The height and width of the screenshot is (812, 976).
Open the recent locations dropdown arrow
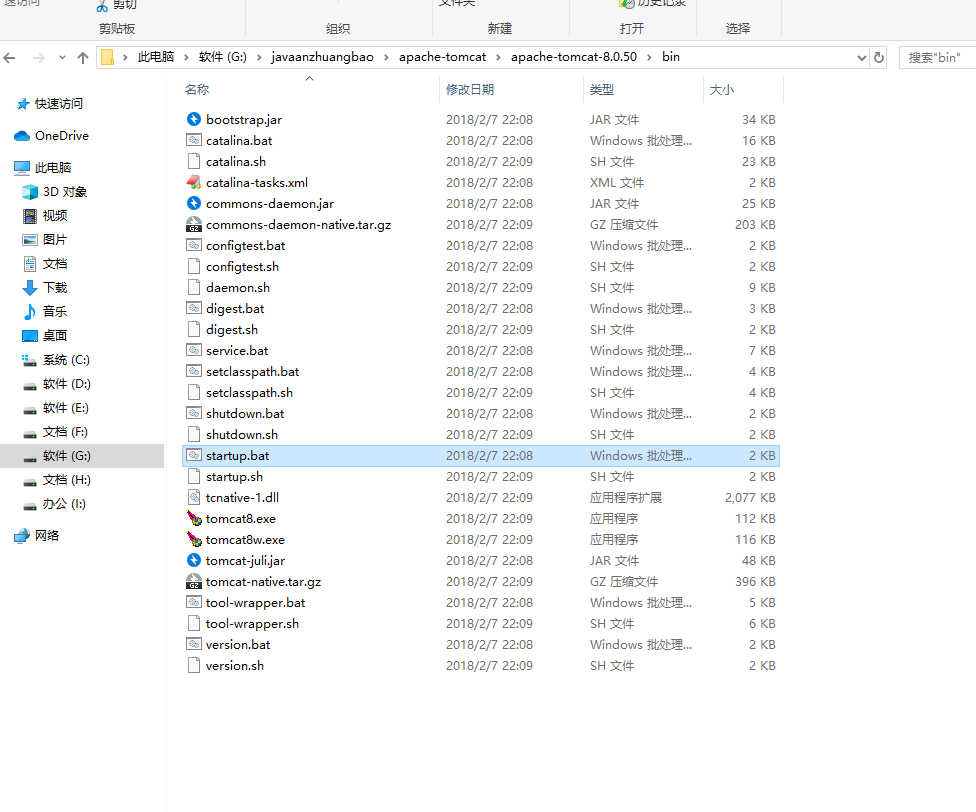click(x=62, y=58)
